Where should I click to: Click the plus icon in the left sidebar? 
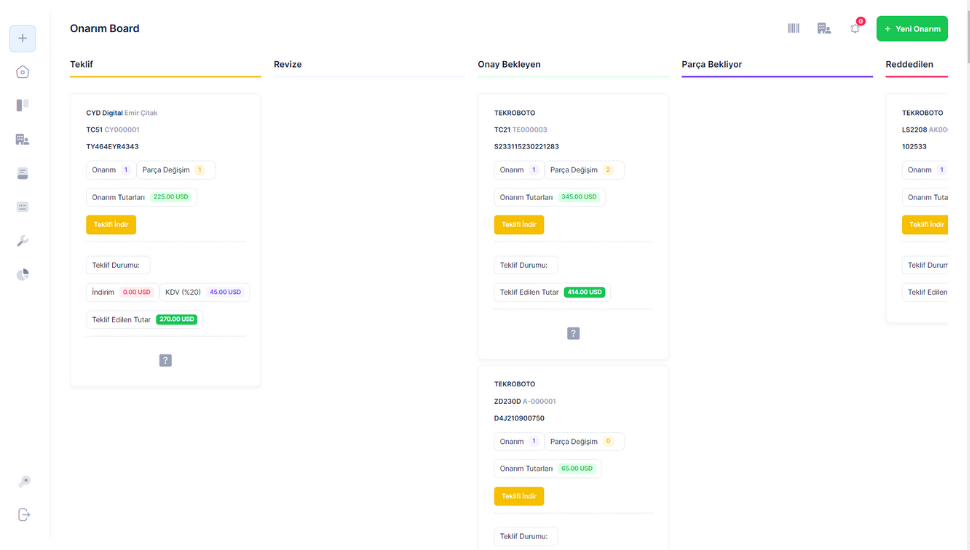22,38
